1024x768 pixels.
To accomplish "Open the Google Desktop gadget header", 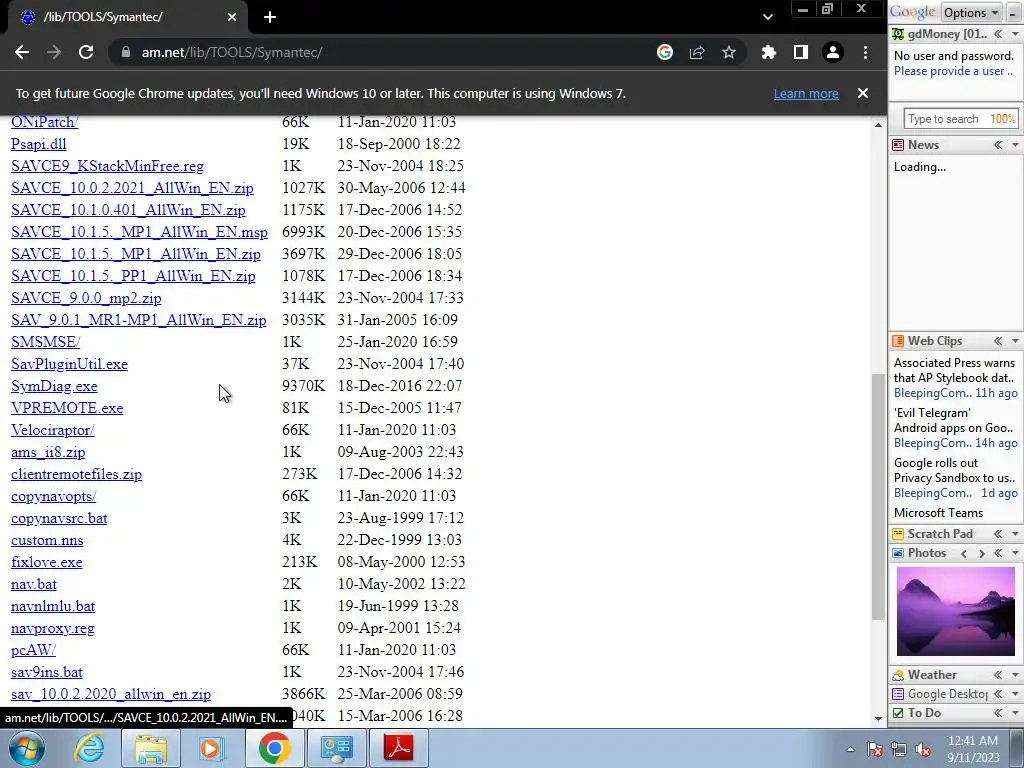I will (x=947, y=694).
